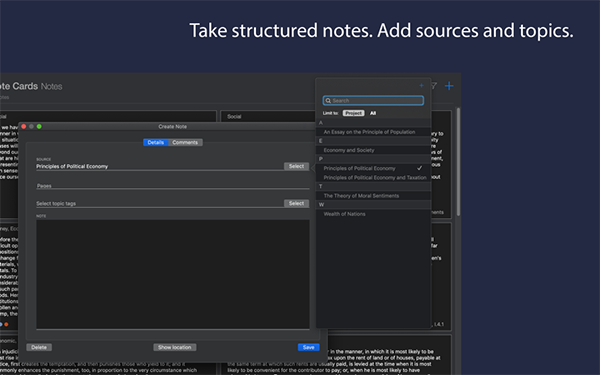Click the Pages input field
Image resolution: width=600 pixels, height=375 pixels.
pyautogui.click(x=173, y=186)
